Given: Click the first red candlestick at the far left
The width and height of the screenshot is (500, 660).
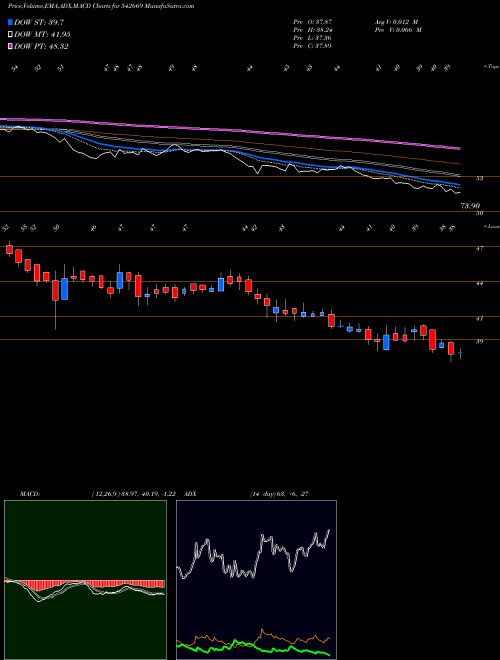Looking at the screenshot, I should 9,249.
